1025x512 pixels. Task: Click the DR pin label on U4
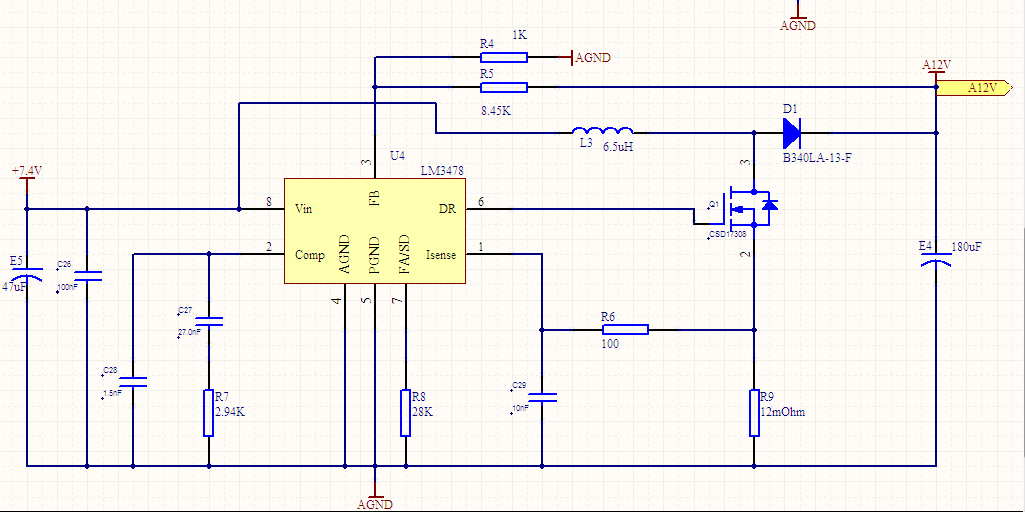(447, 209)
